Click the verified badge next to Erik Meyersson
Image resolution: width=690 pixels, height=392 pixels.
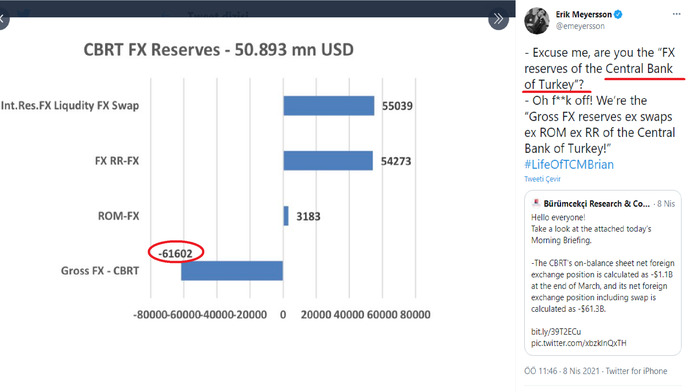coord(618,15)
